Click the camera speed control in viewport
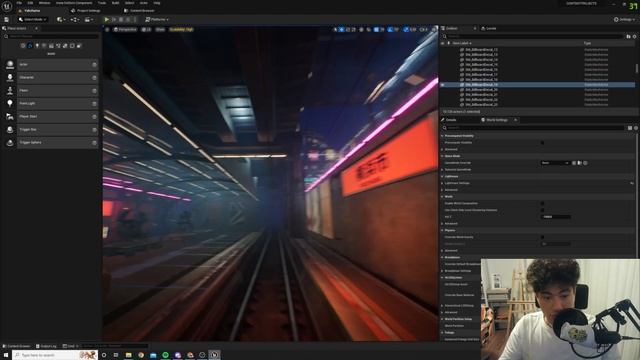This screenshot has height=360, width=640. [424, 29]
